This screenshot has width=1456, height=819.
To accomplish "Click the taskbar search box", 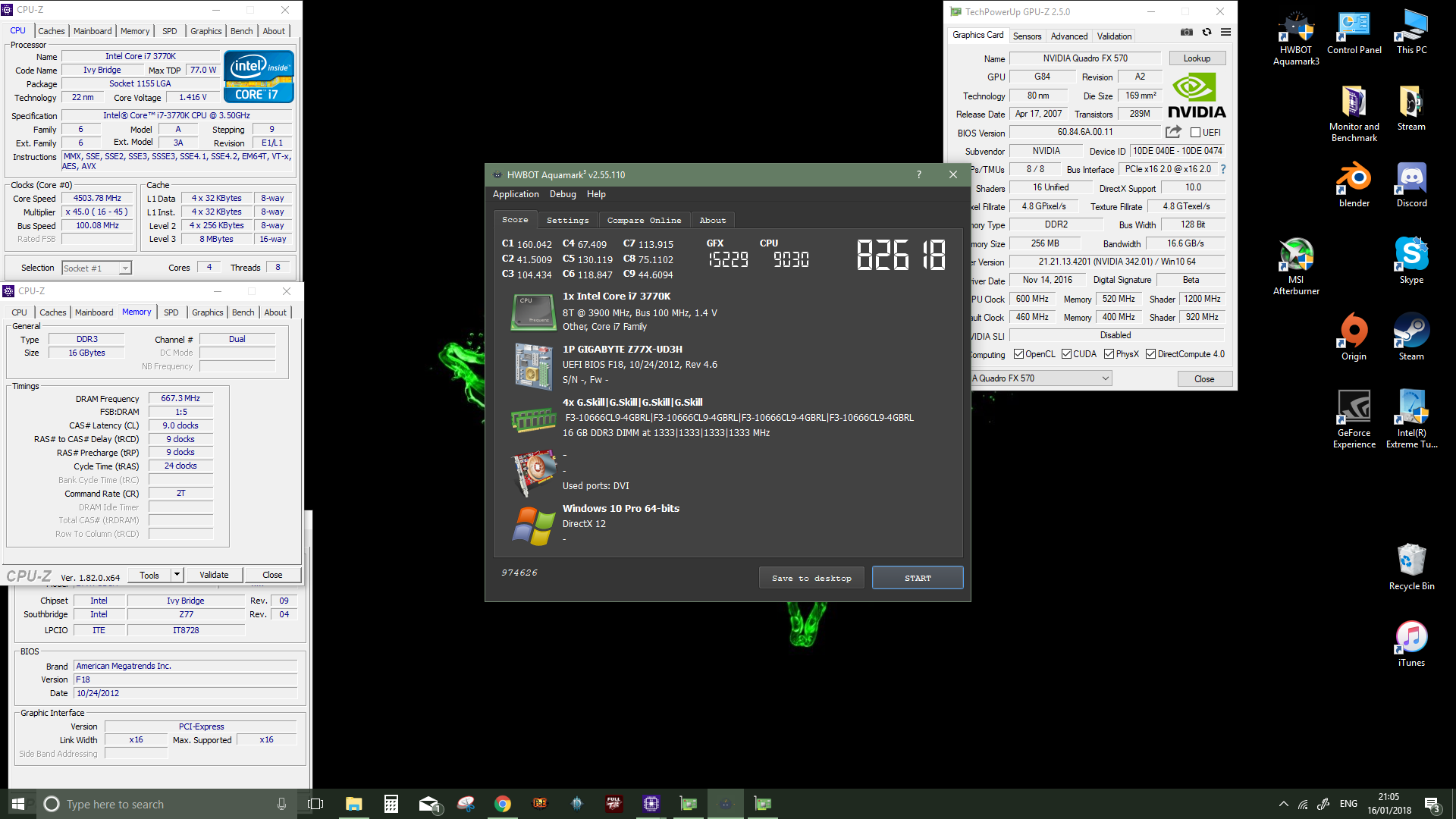I will (167, 804).
